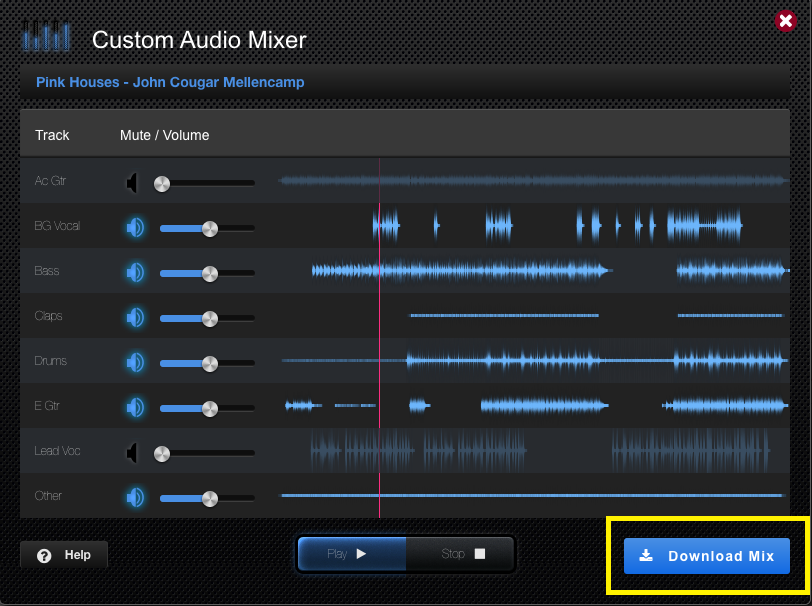Click the E Gtr volume slider knob
The width and height of the screenshot is (812, 606).
point(210,409)
